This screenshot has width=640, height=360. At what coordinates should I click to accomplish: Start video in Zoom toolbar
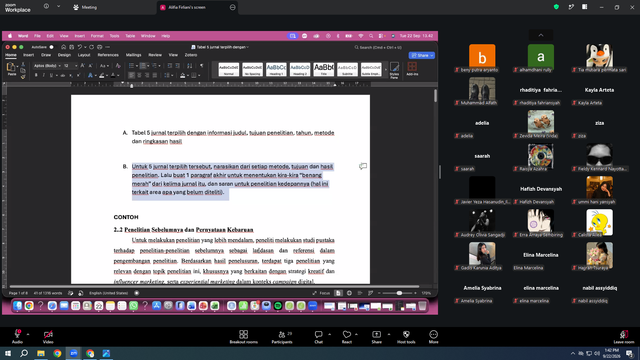click(48, 337)
